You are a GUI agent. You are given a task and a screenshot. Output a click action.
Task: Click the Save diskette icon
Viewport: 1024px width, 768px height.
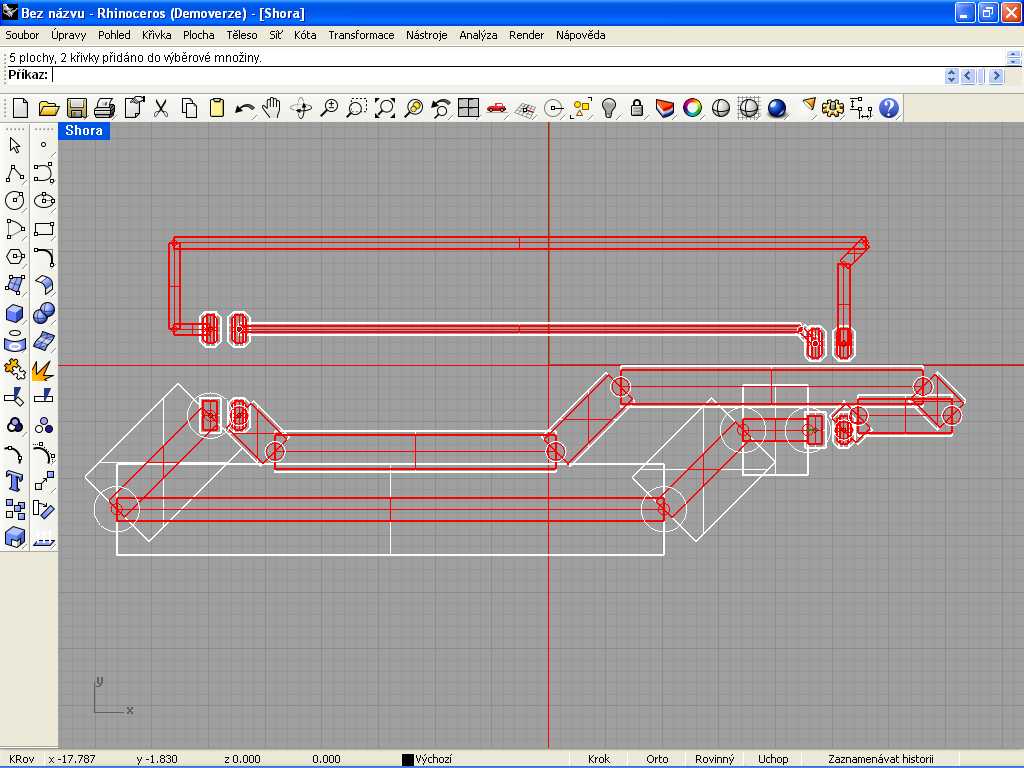point(77,108)
